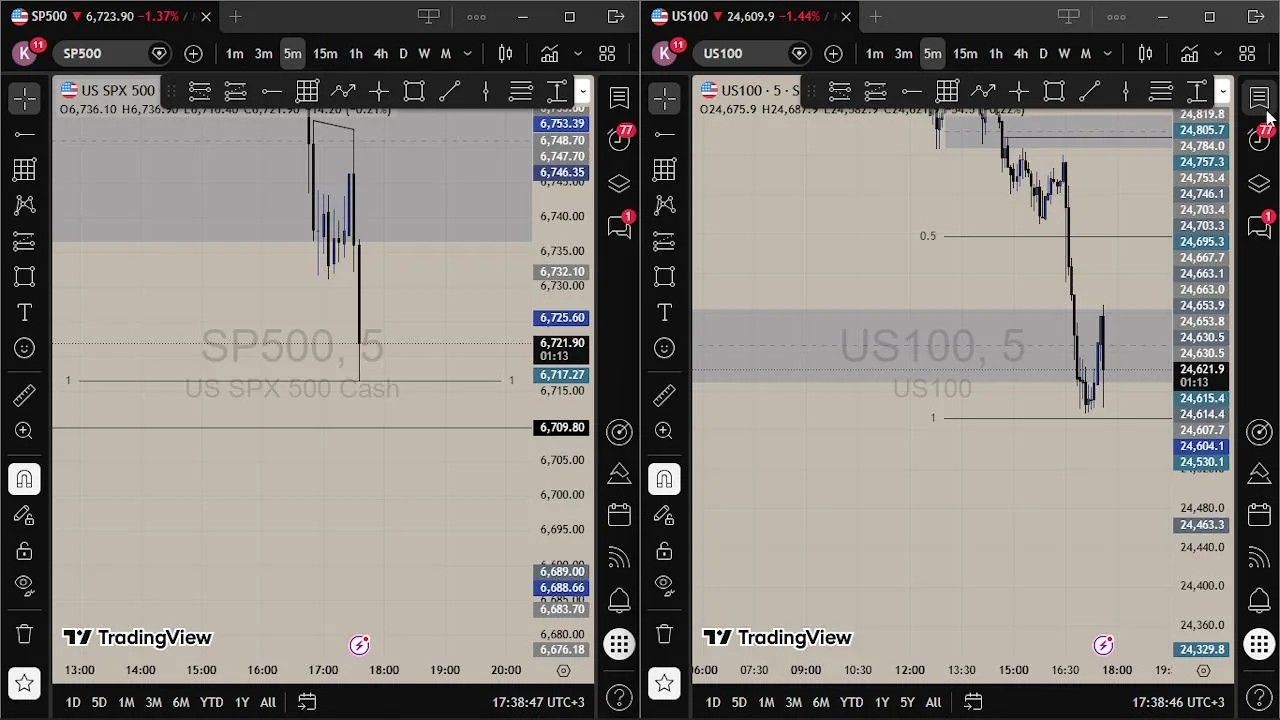Set US100 date range to 5Y
Screen dimensions: 1280x720
coord(907,702)
